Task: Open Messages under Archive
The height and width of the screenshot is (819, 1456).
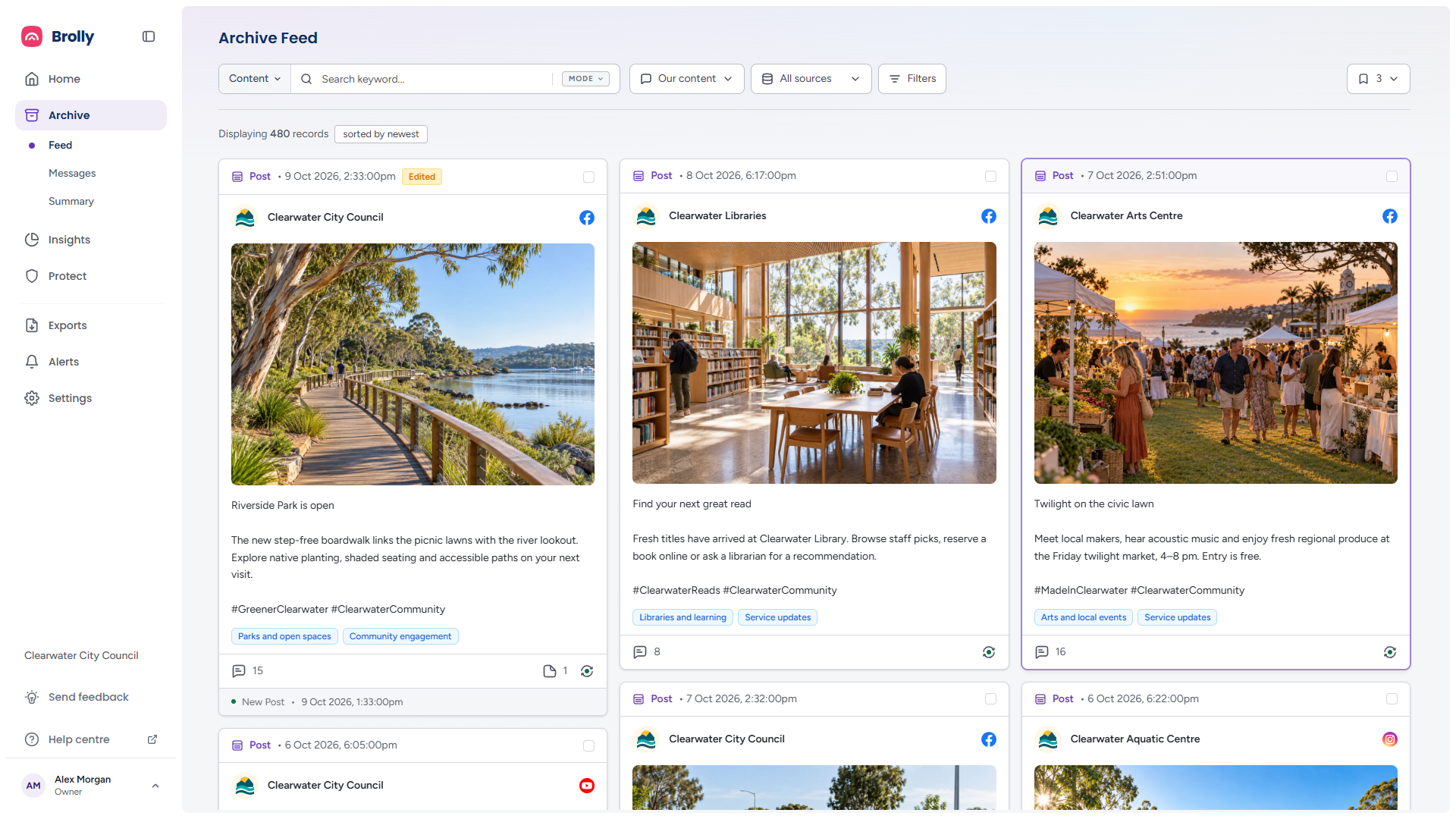Action: coord(72,173)
